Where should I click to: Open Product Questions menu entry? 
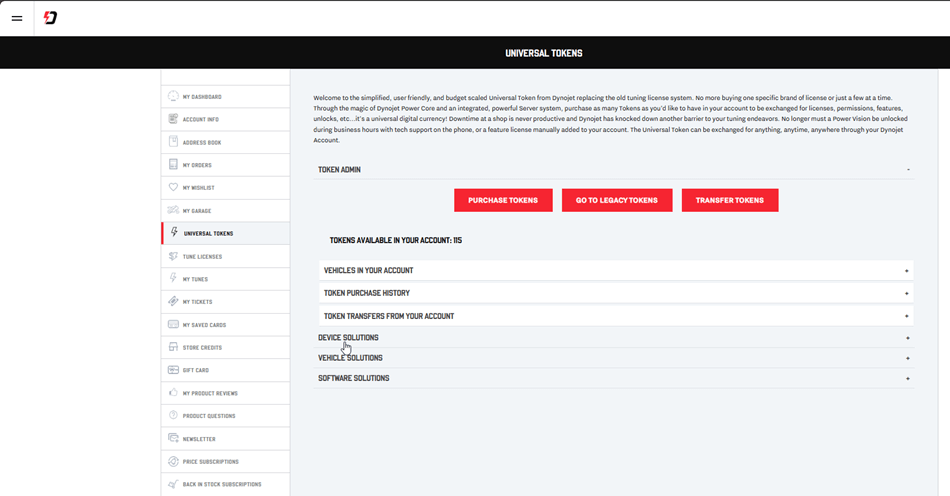225,416
